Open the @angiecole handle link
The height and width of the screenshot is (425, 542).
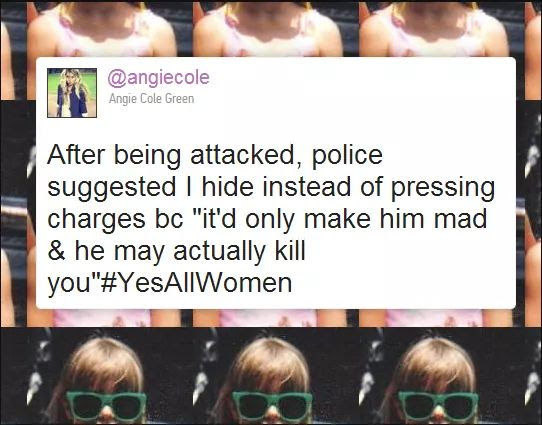point(159,78)
